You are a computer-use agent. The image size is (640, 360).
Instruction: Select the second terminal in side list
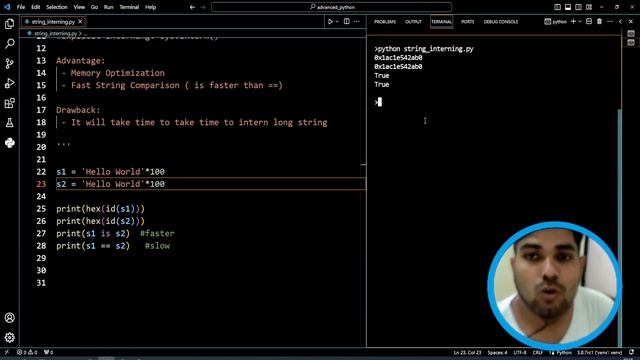tap(631, 42)
